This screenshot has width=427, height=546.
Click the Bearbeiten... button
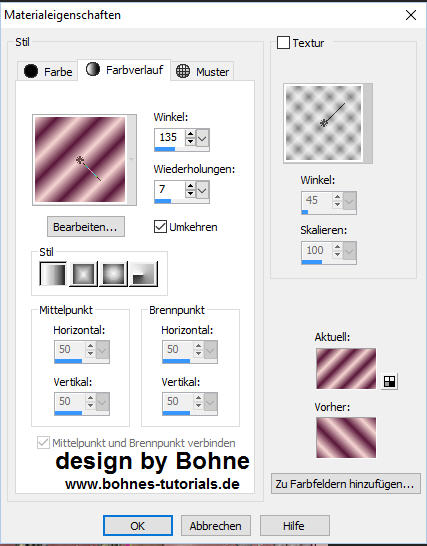tap(86, 227)
